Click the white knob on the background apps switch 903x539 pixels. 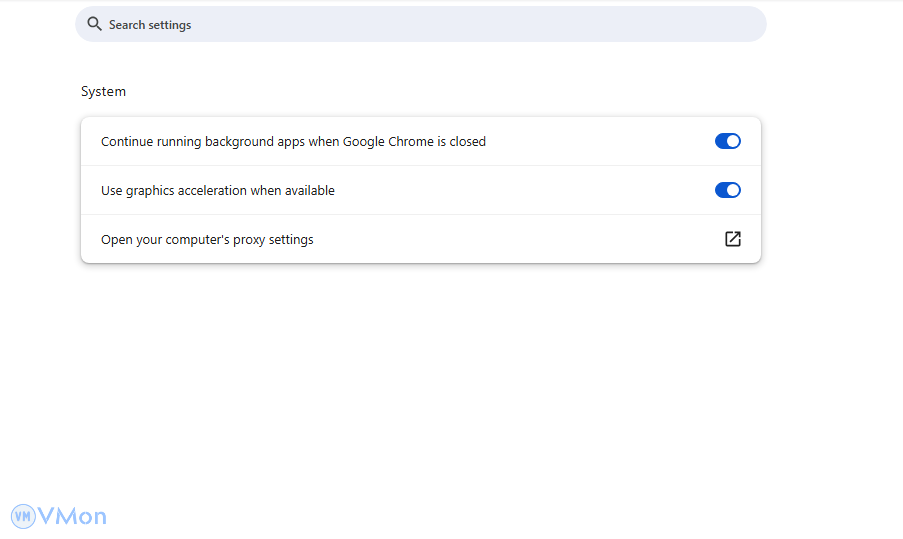pos(734,141)
